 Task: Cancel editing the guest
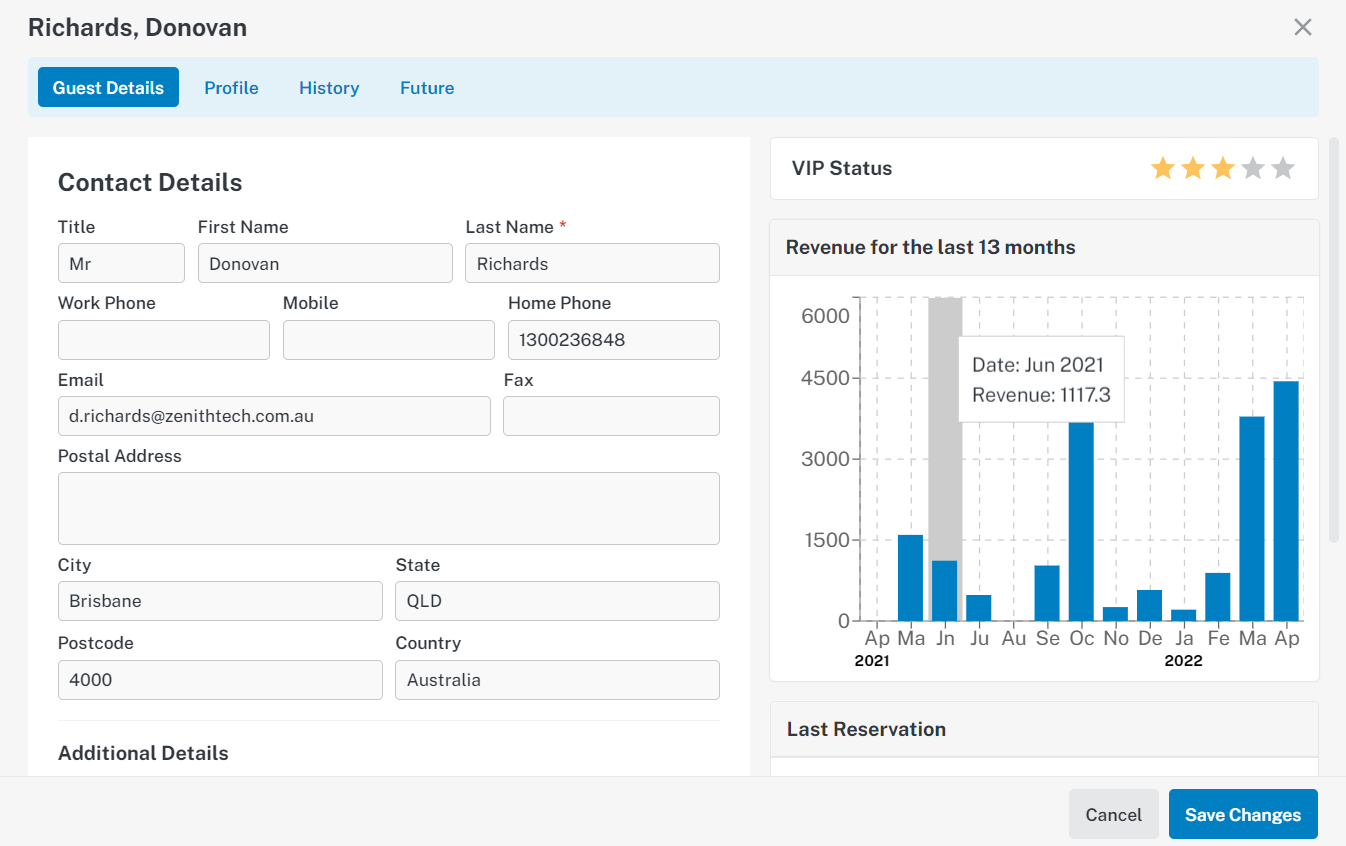pos(1113,814)
